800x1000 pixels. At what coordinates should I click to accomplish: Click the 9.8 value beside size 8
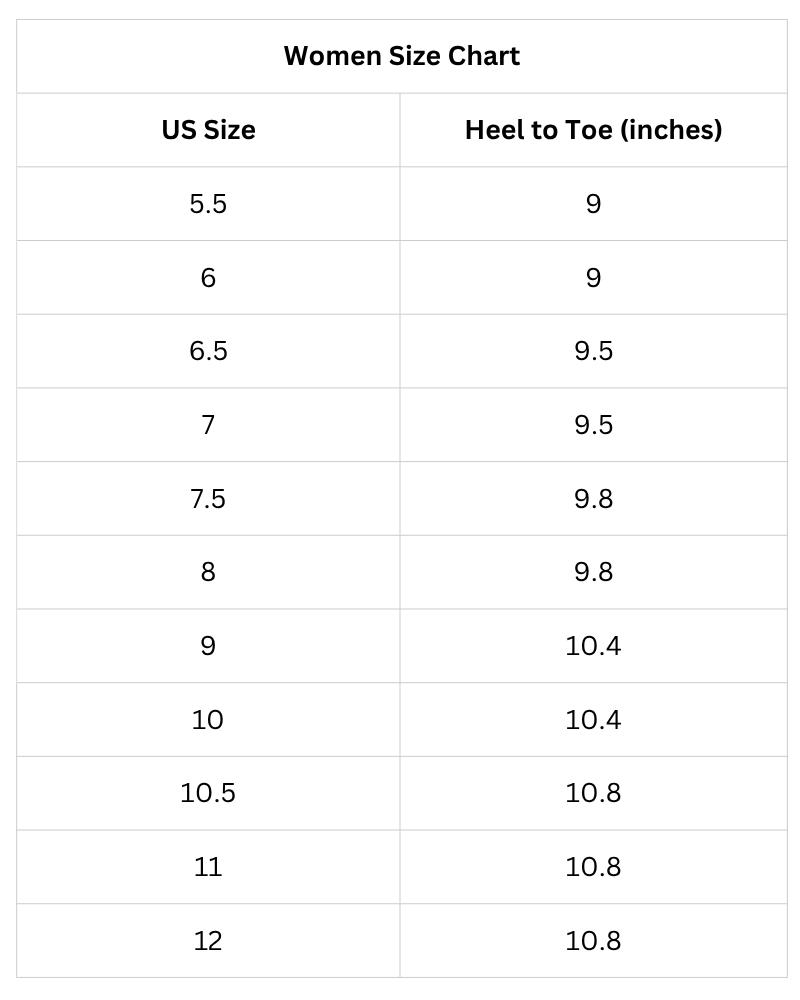593,572
